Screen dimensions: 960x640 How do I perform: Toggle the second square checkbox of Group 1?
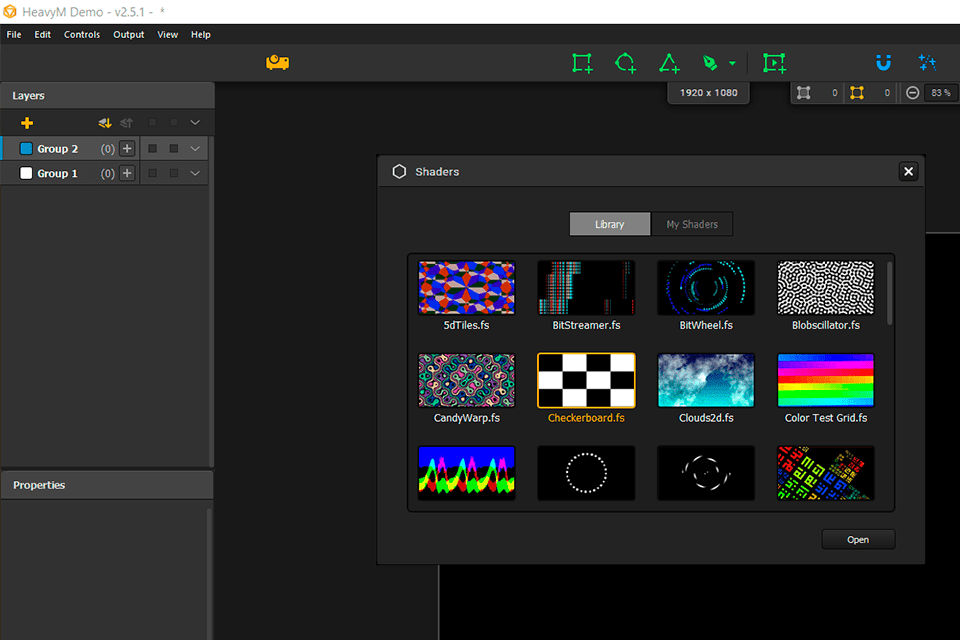coord(173,173)
